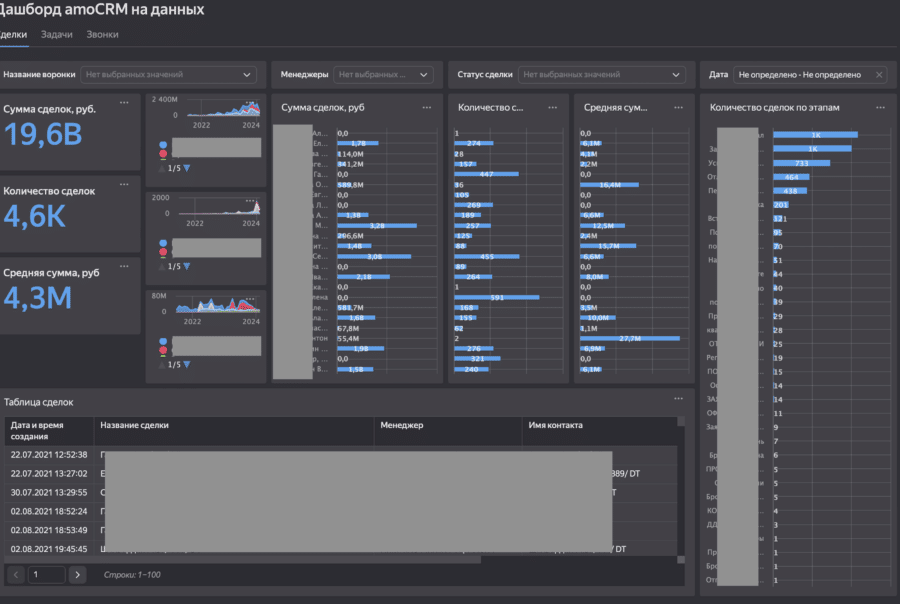Viewport: 900px width, 604px height.
Task: Click the table's vertical scrollbar
Action: (681, 422)
